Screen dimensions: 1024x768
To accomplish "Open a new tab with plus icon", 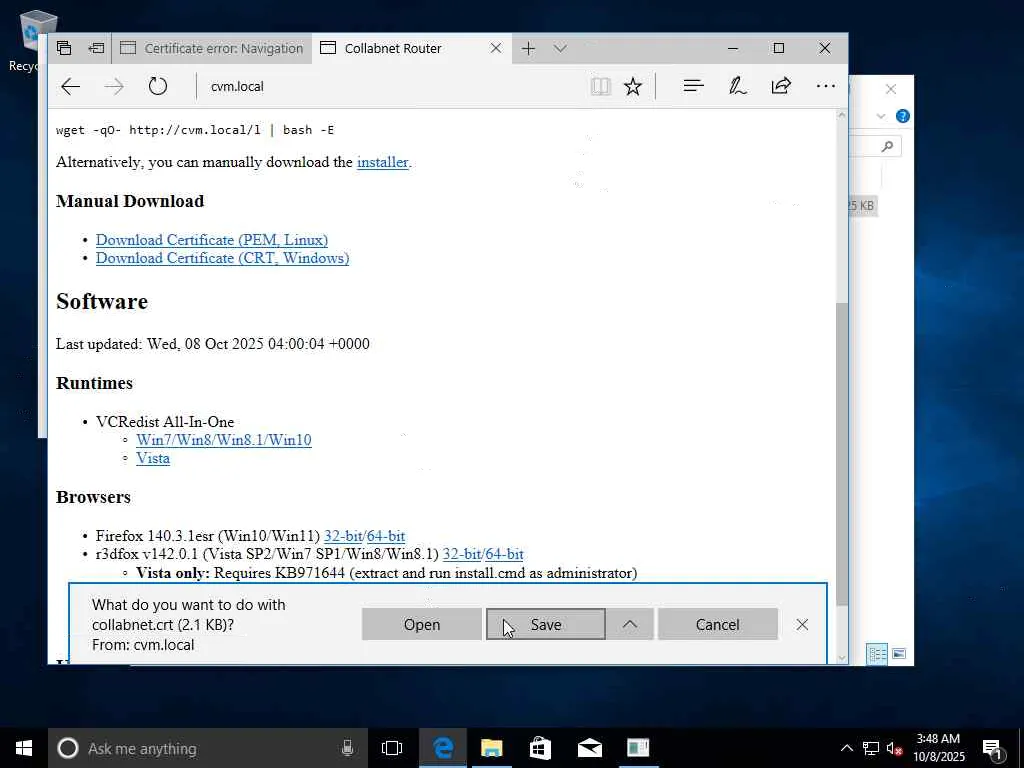I will coord(528,48).
